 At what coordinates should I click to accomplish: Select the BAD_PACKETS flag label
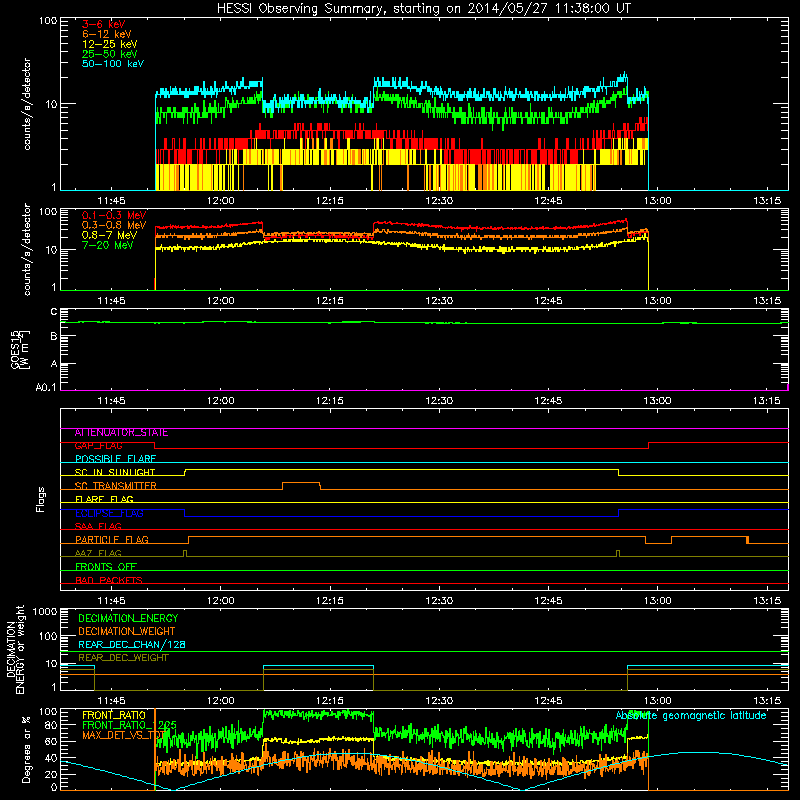109,581
